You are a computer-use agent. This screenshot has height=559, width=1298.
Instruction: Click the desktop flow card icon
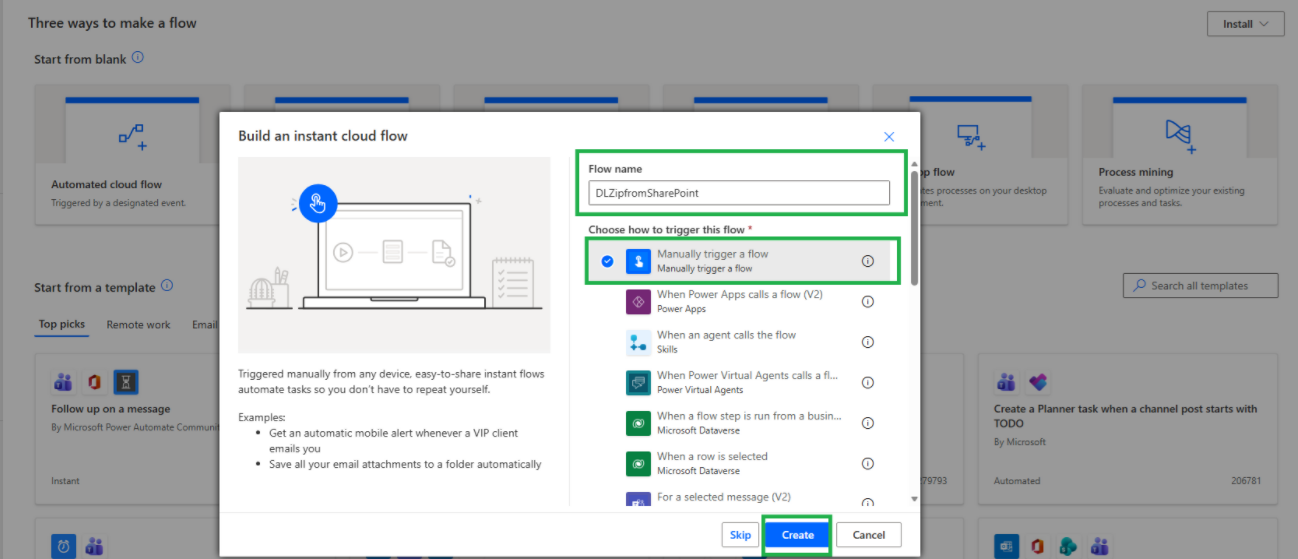point(971,135)
